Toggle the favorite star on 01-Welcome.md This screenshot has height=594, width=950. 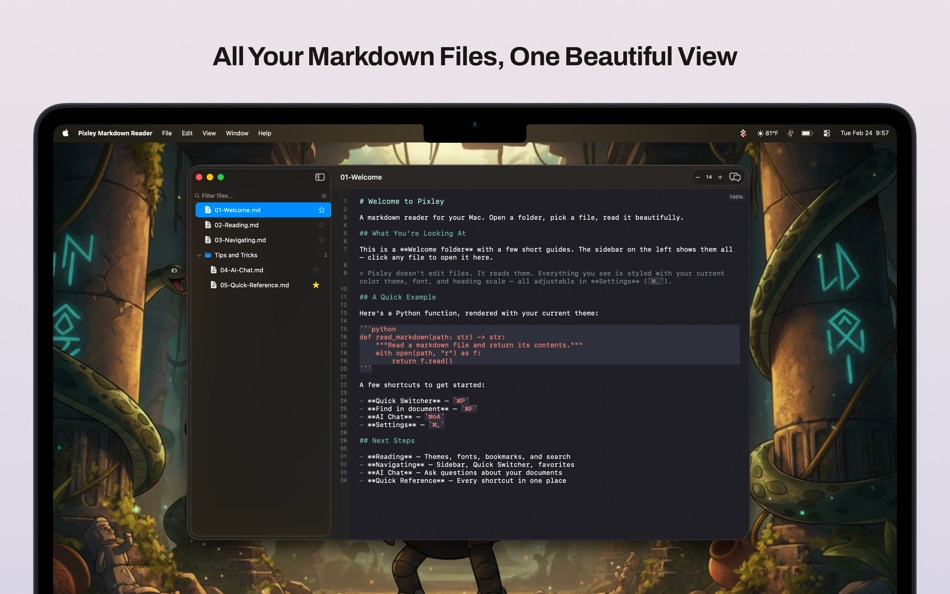[321, 210]
